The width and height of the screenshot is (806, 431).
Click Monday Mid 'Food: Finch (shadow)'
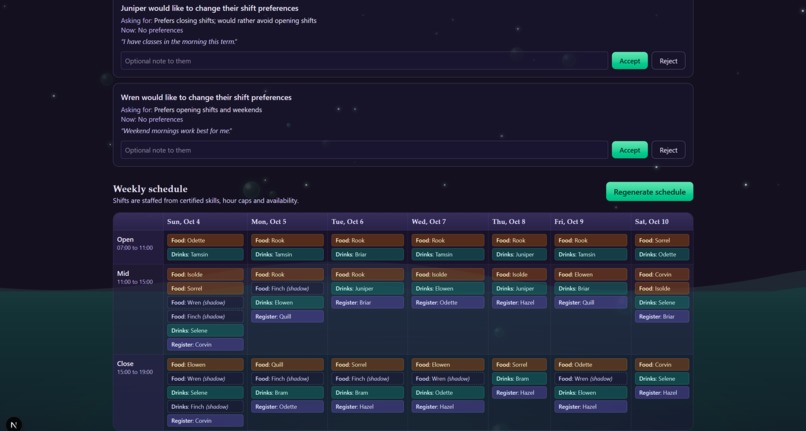(287, 289)
